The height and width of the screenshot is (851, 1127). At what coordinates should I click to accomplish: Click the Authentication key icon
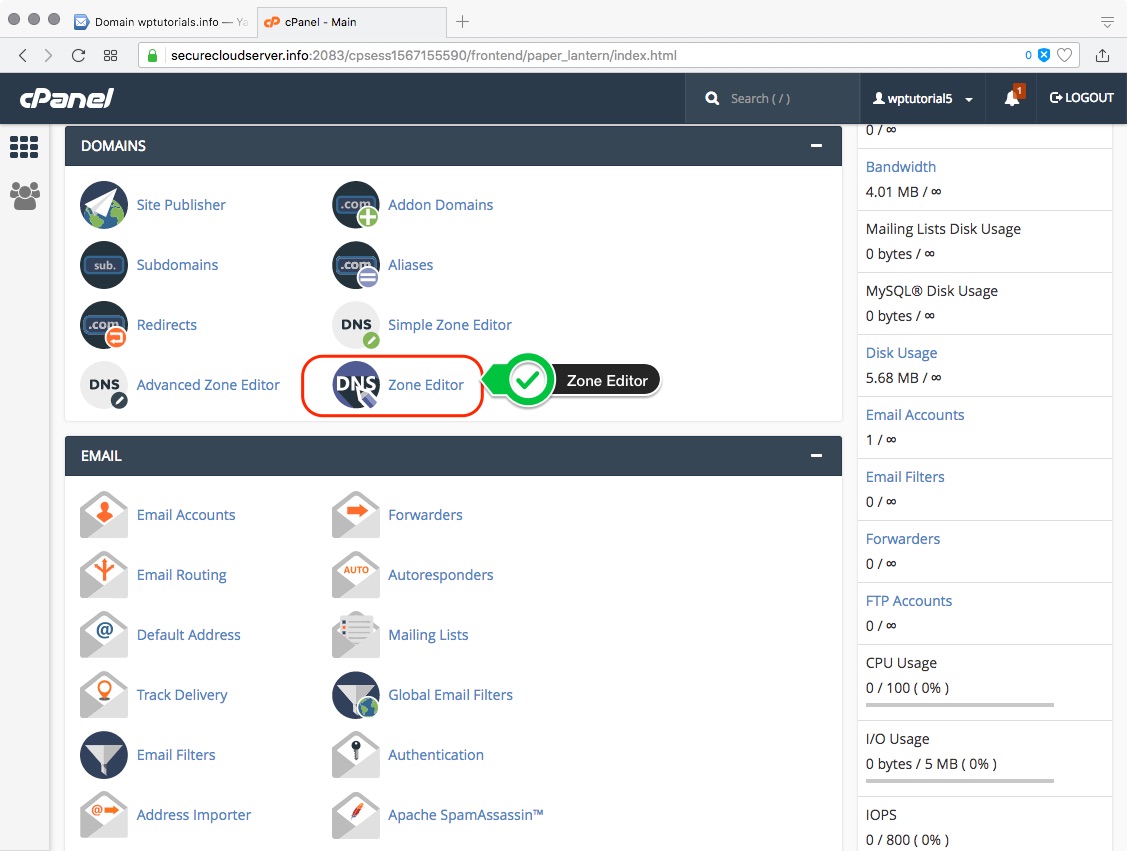(356, 755)
